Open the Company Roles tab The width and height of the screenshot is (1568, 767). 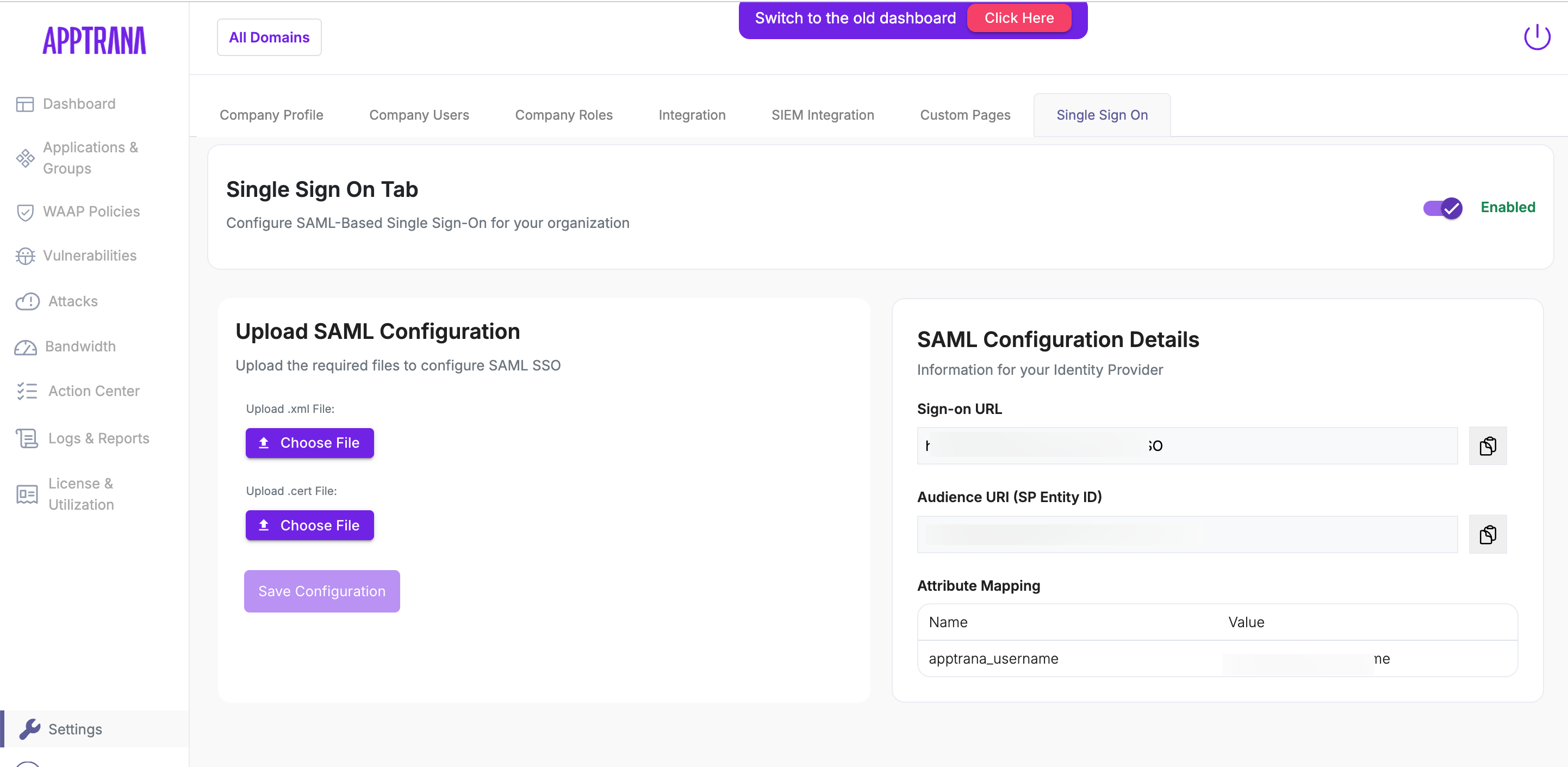(564, 115)
